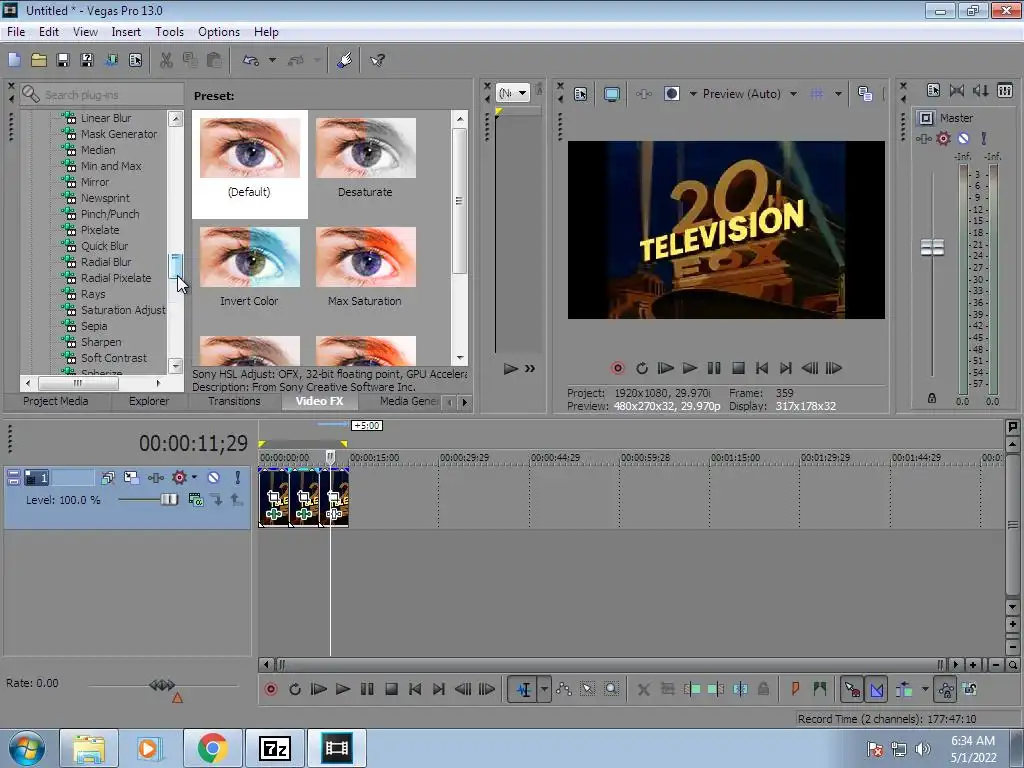1024x768 pixels.
Task: Open video preview Project Video Properties icon
Action: [x=581, y=94]
